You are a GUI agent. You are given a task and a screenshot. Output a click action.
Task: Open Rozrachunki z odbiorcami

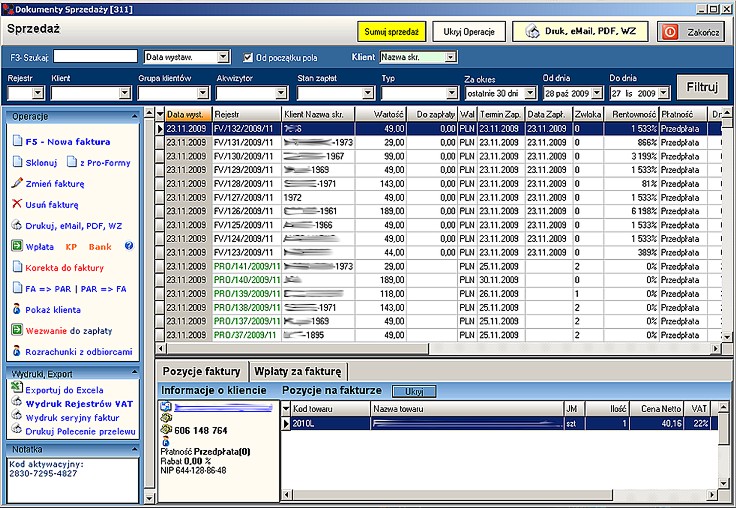tap(17, 351)
